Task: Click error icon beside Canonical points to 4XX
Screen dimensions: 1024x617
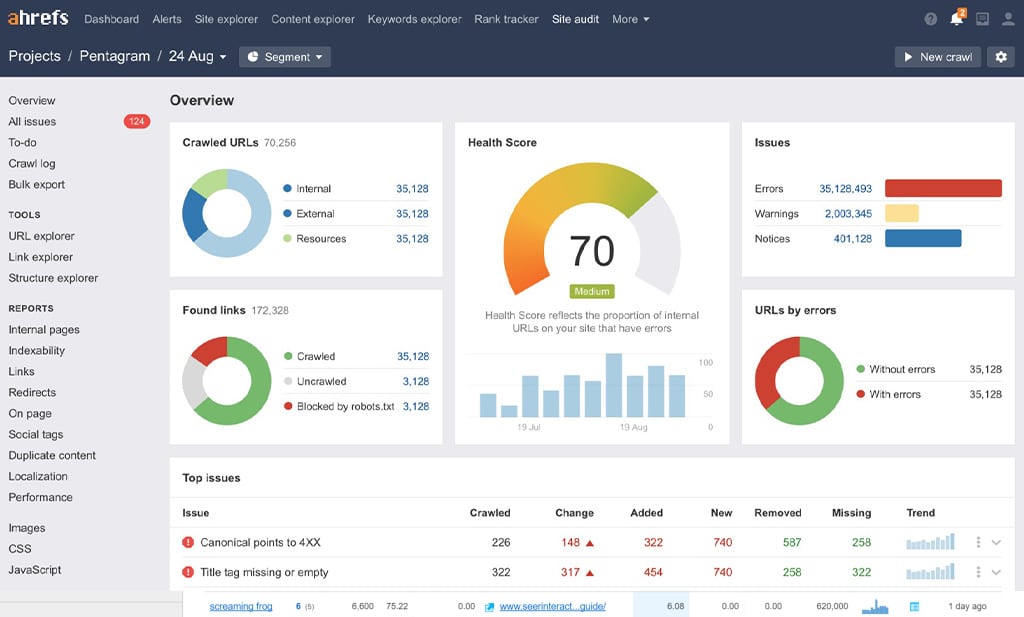Action: [x=188, y=542]
